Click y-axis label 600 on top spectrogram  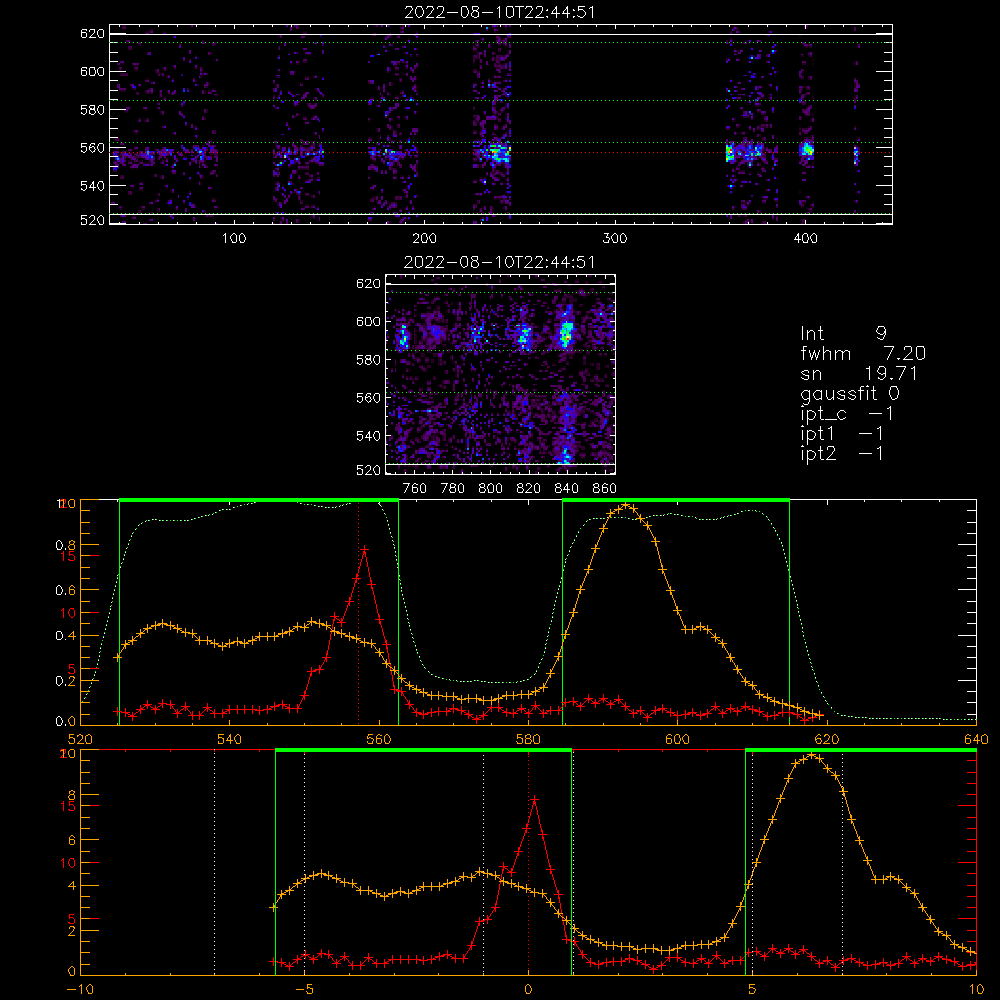(92, 71)
